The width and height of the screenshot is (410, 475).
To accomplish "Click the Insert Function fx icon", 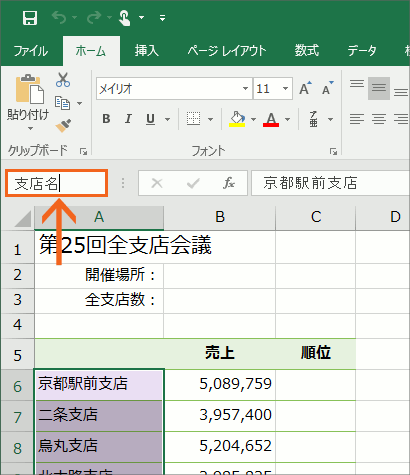I will (x=229, y=183).
